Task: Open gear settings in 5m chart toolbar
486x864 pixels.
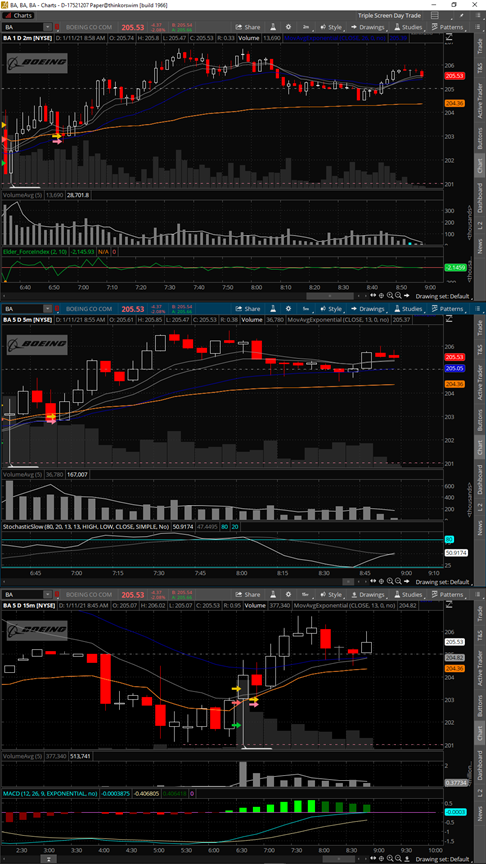Action: click(x=288, y=309)
